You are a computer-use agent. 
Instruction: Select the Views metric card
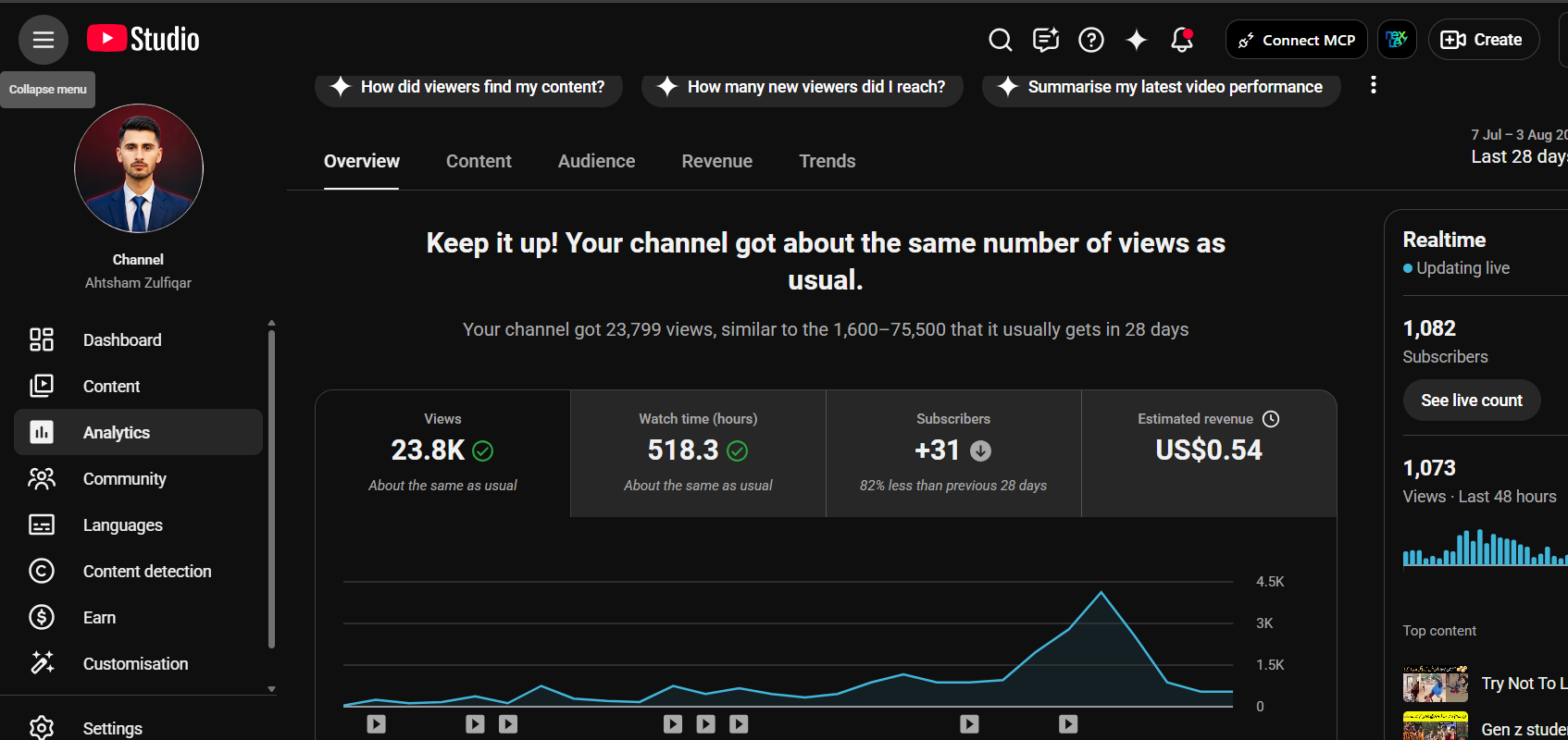[x=443, y=453]
